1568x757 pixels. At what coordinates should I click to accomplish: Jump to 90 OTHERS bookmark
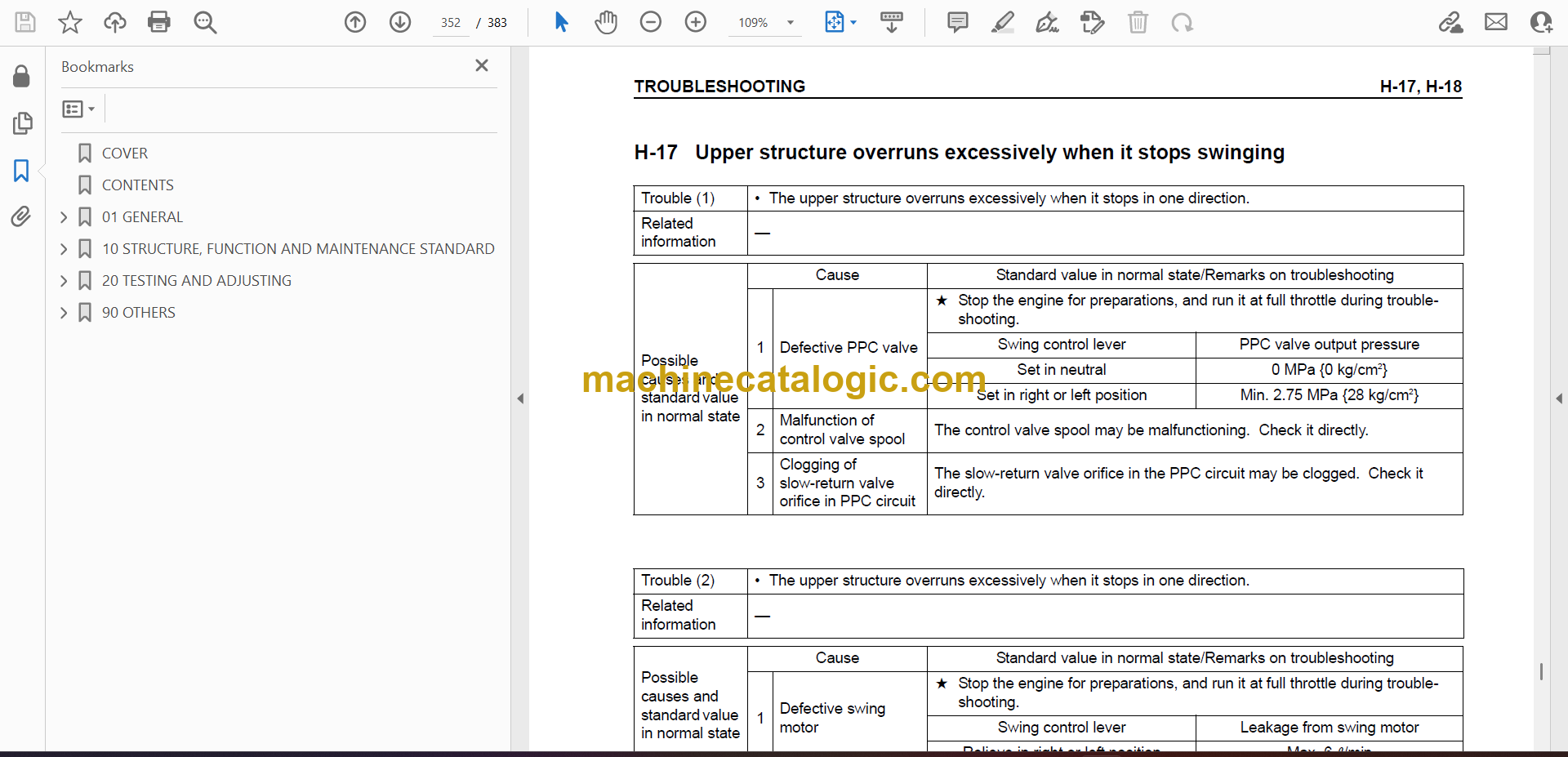138,312
